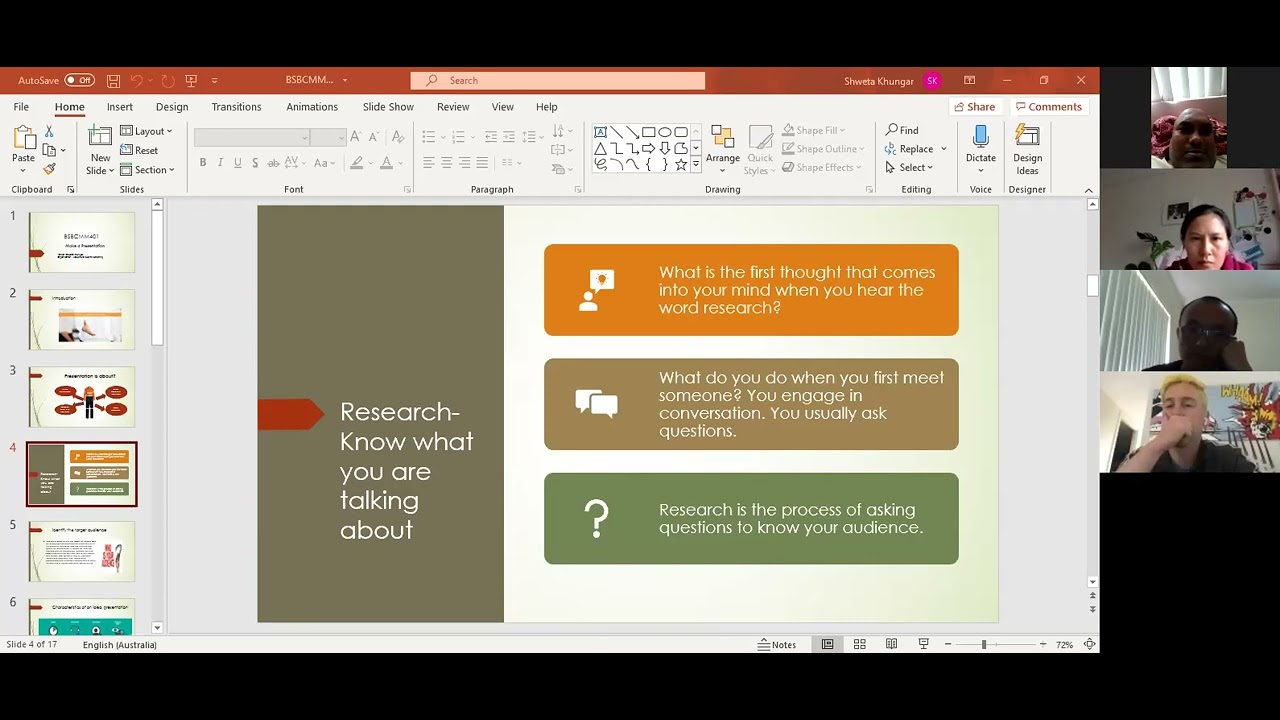Toggle Underline formatting
Viewport: 1280px width, 720px height.
(x=237, y=163)
